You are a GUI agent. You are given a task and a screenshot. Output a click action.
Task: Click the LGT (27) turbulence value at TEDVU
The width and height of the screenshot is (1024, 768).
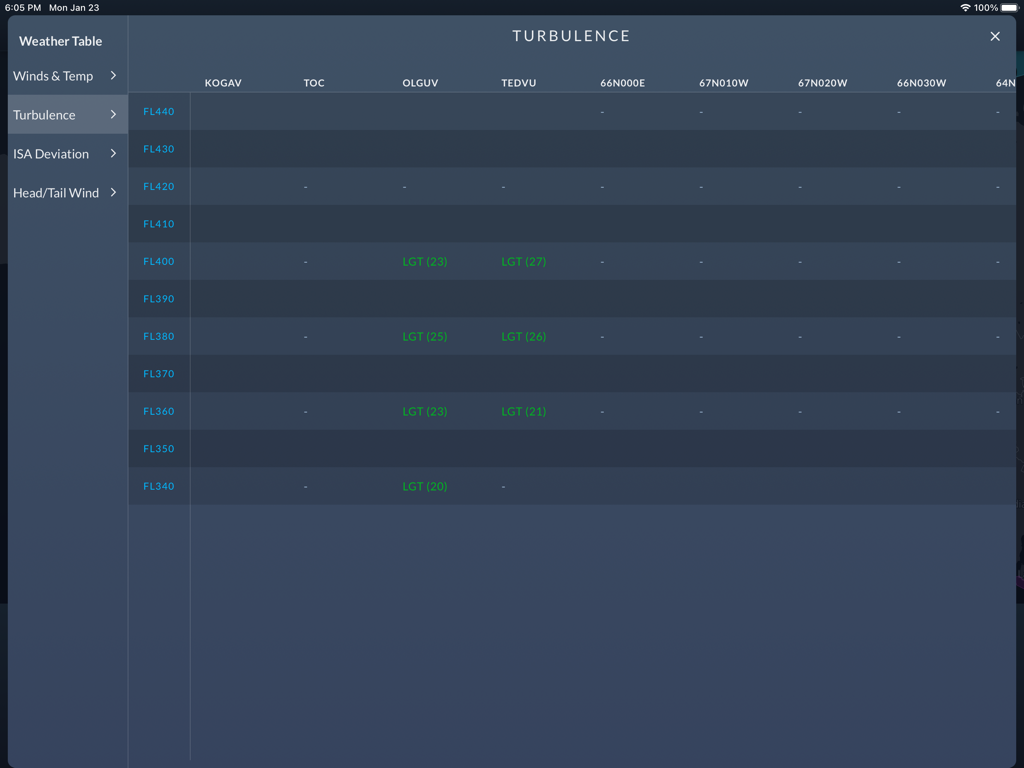pyautogui.click(x=523, y=261)
